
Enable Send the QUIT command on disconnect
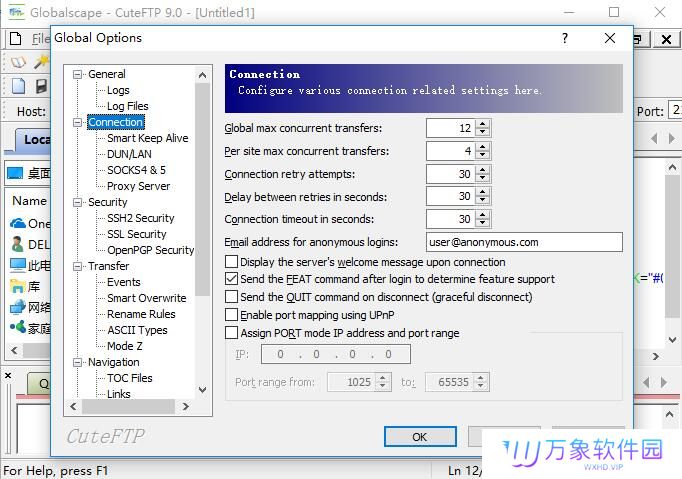pyautogui.click(x=231, y=297)
